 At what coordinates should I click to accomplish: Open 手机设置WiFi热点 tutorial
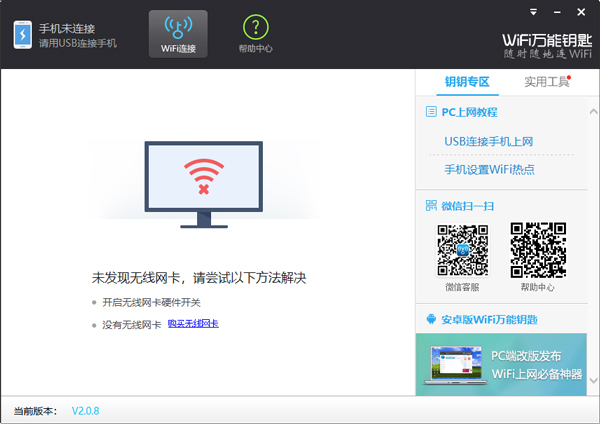click(489, 170)
